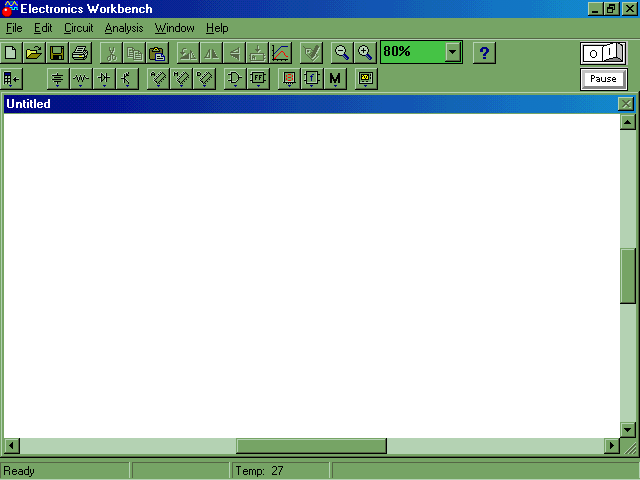The height and width of the screenshot is (480, 640).
Task: Open component properties icon
Action: [x=311, y=53]
